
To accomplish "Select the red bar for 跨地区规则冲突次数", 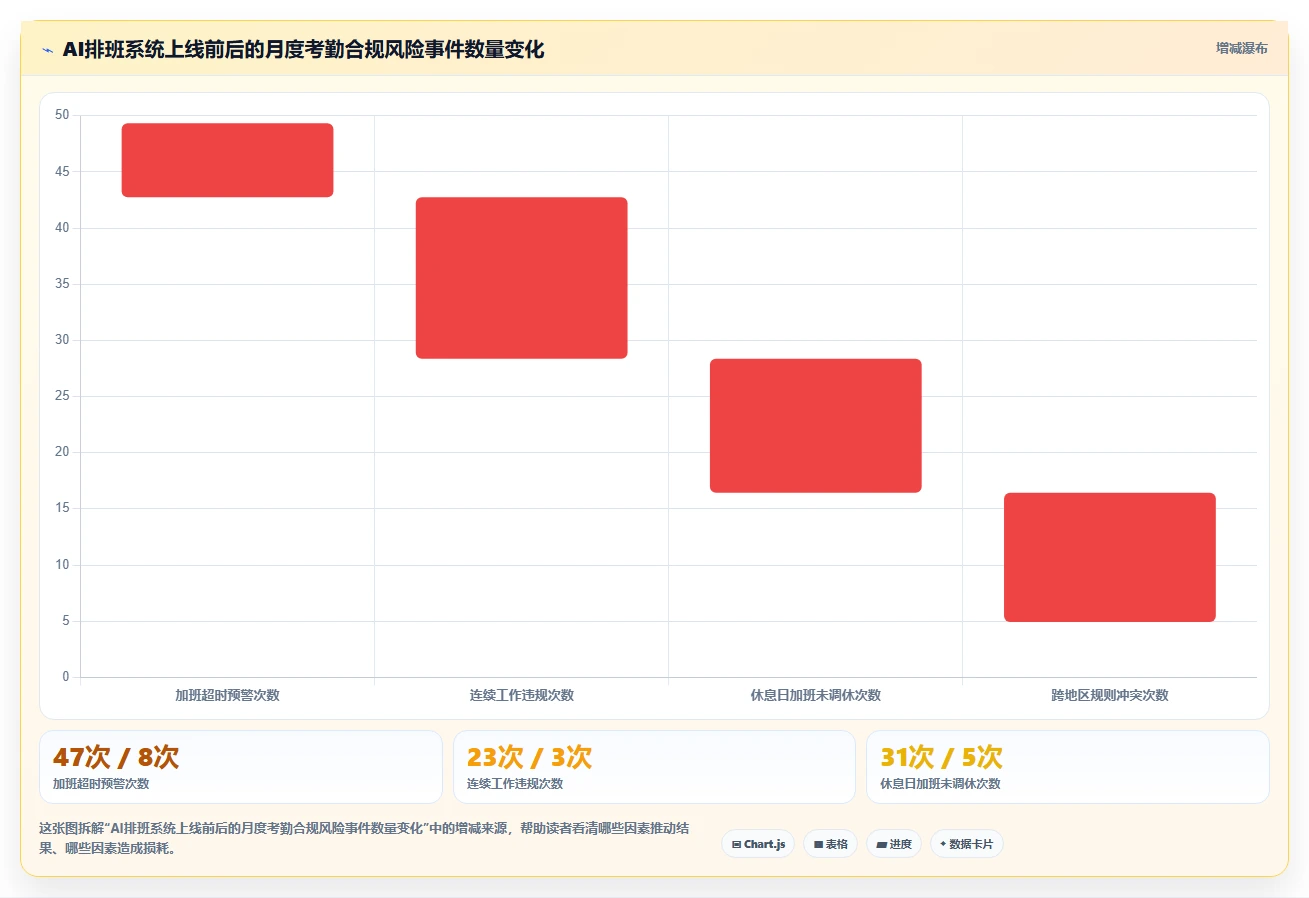I will 1109,557.
